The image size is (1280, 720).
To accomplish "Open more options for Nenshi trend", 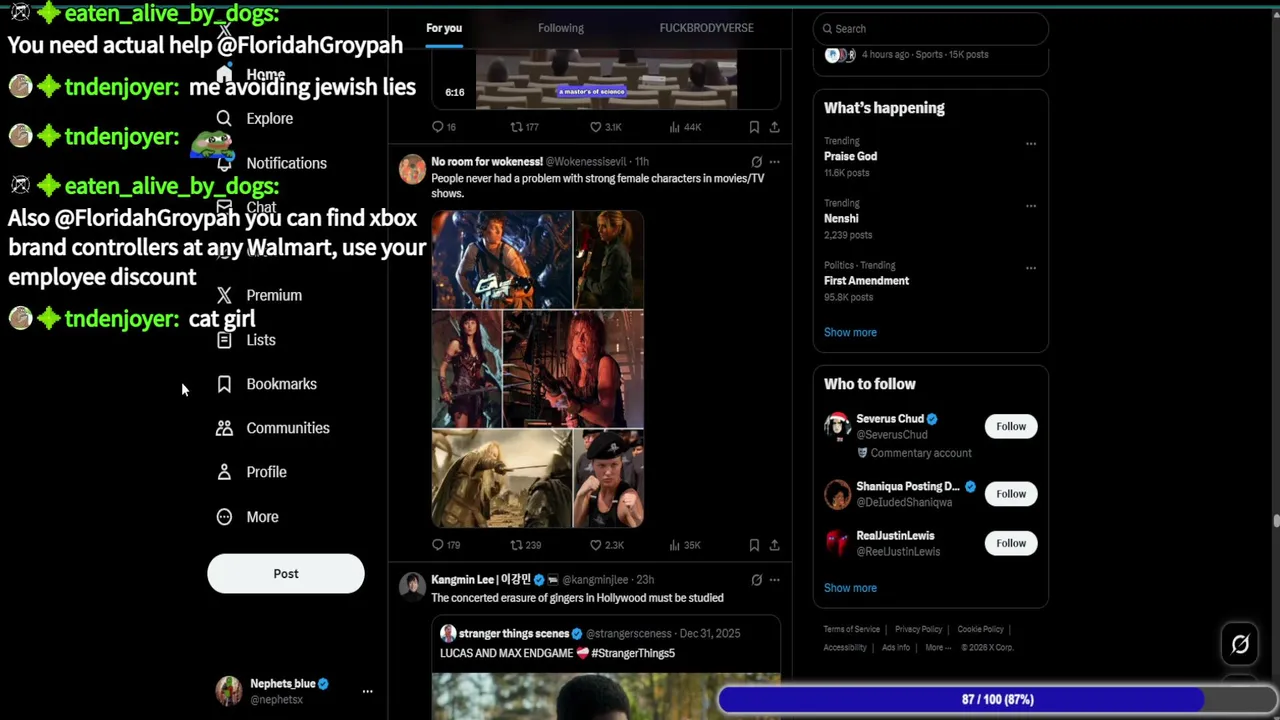I will [1030, 205].
